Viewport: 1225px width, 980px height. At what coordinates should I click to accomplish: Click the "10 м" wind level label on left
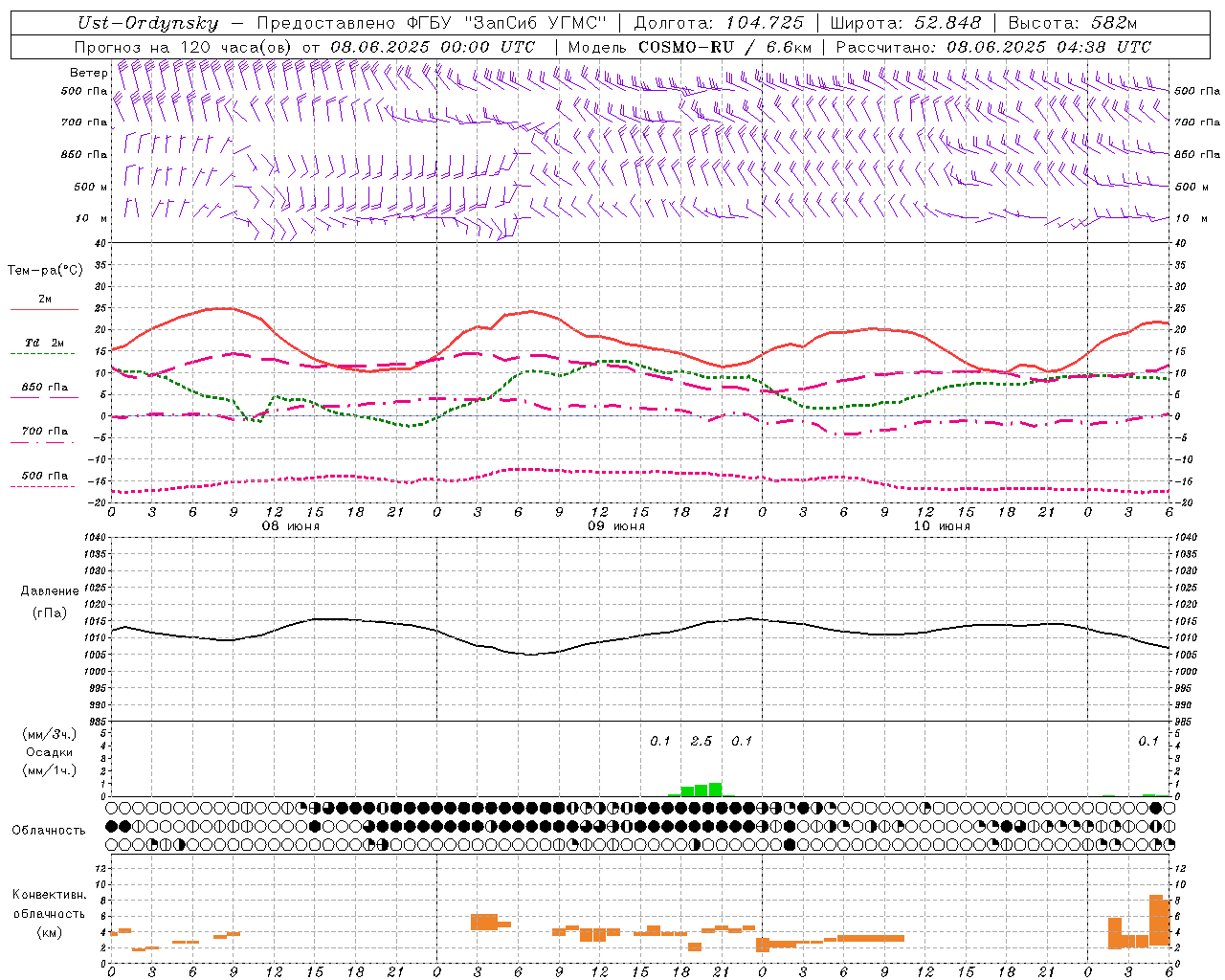[x=91, y=218]
